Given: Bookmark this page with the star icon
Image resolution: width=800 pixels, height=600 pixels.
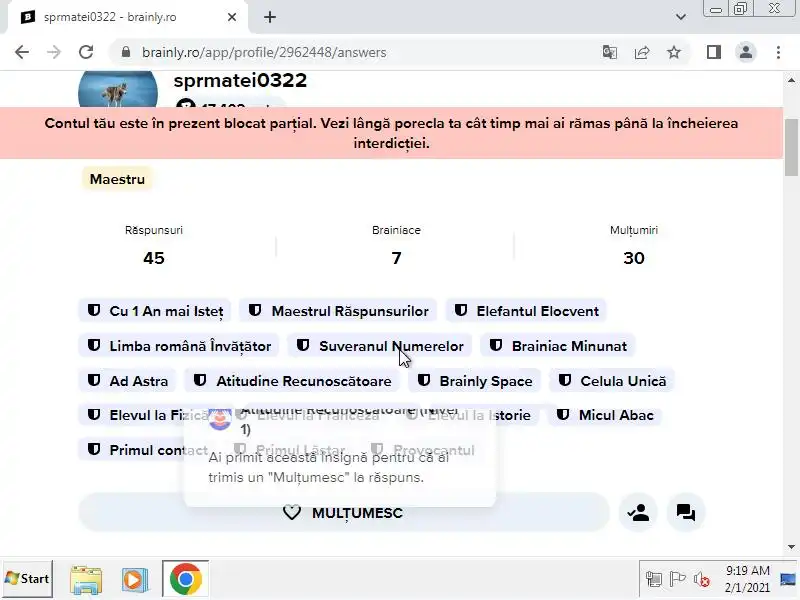Looking at the screenshot, I should click(x=674, y=52).
